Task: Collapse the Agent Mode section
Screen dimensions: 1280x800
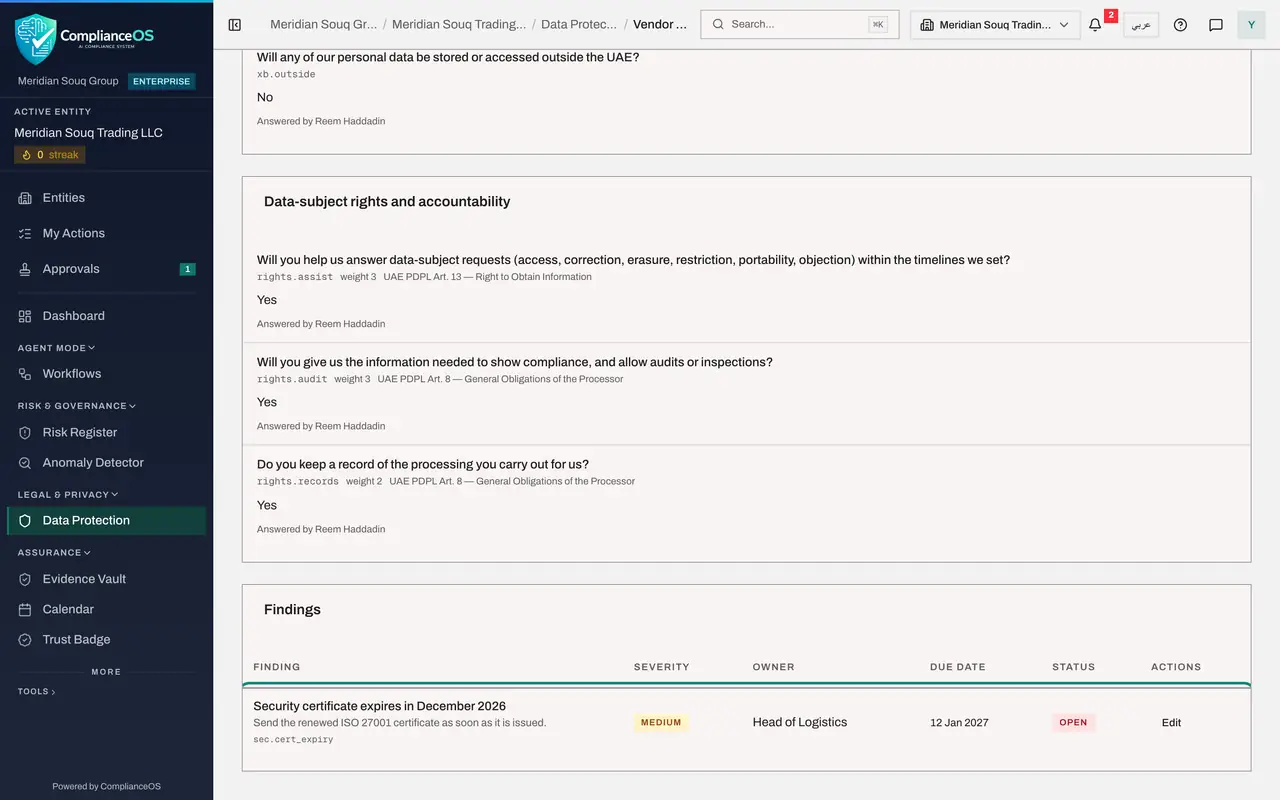Action: 57,348
